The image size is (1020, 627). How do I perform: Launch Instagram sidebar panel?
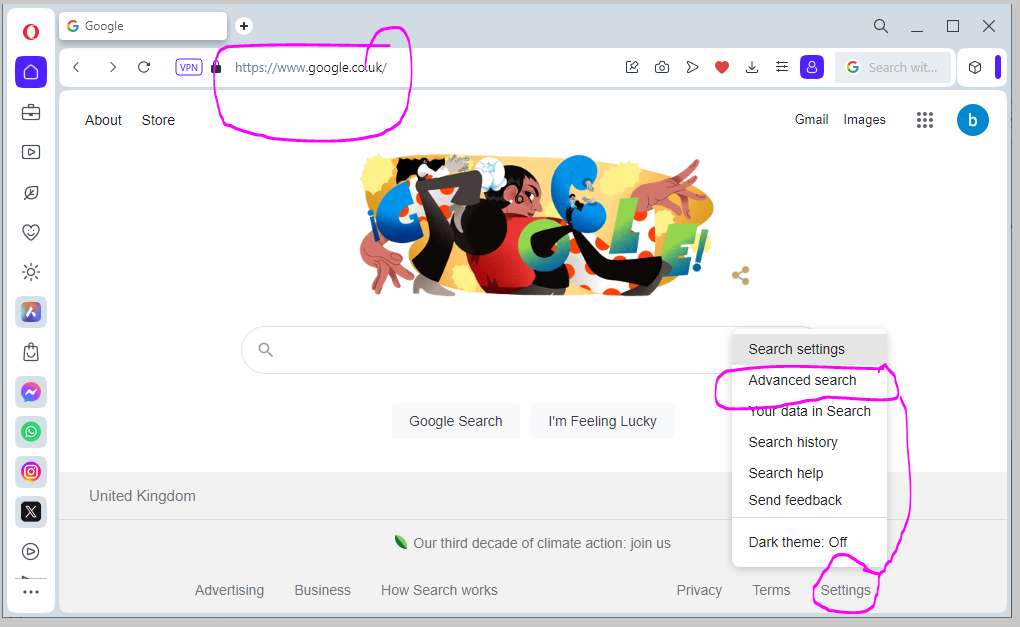pyautogui.click(x=31, y=472)
